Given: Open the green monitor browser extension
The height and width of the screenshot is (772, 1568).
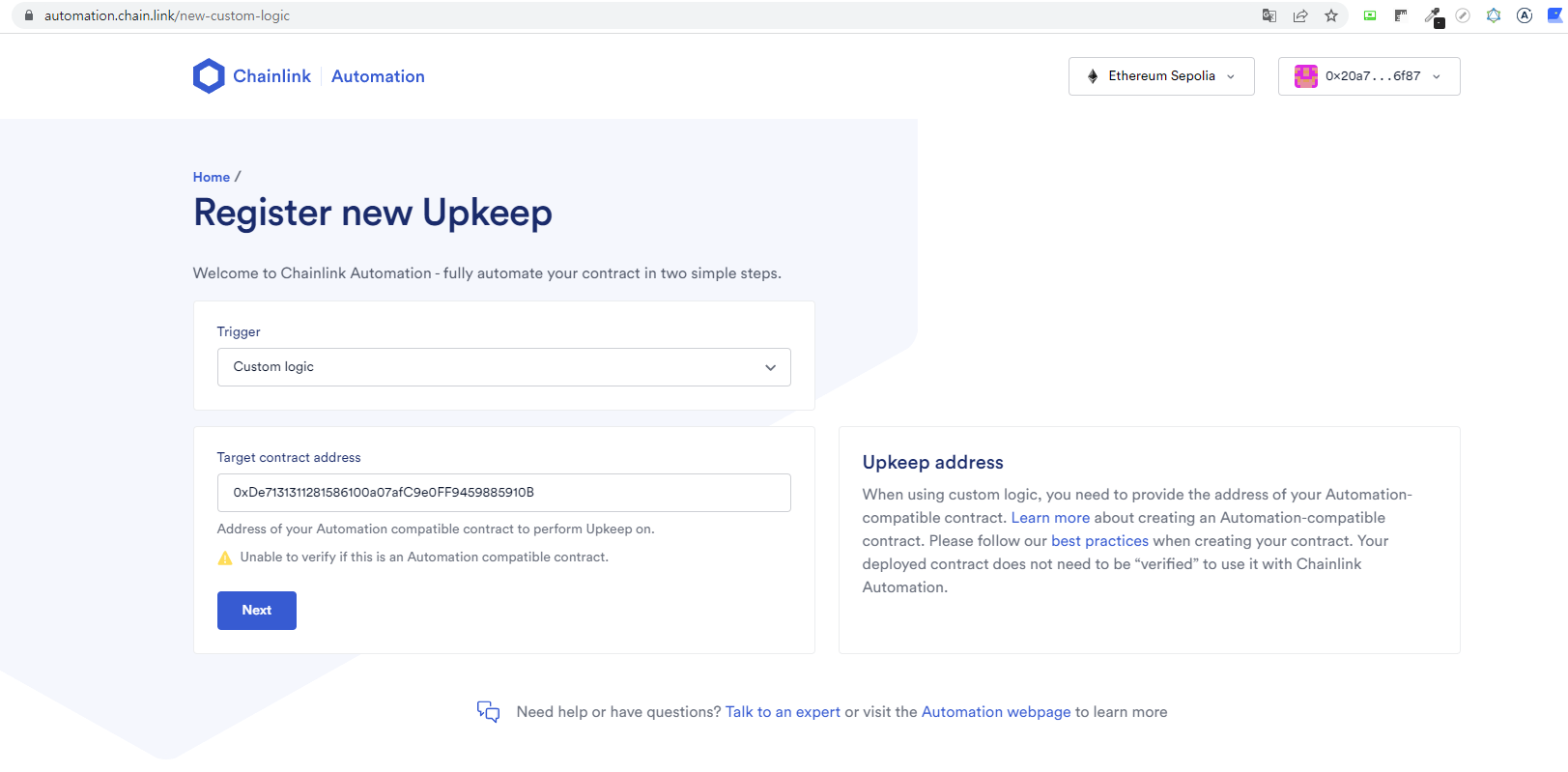Looking at the screenshot, I should [1370, 15].
